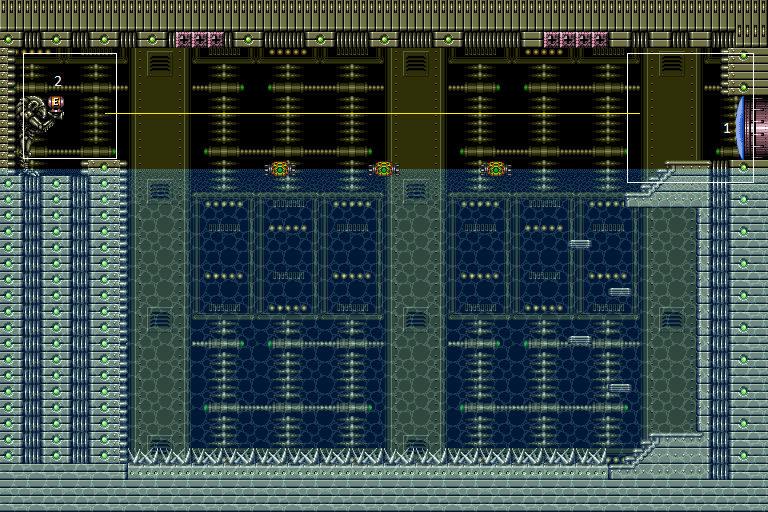Click the right pink block cluster in ceiling

[575, 40]
